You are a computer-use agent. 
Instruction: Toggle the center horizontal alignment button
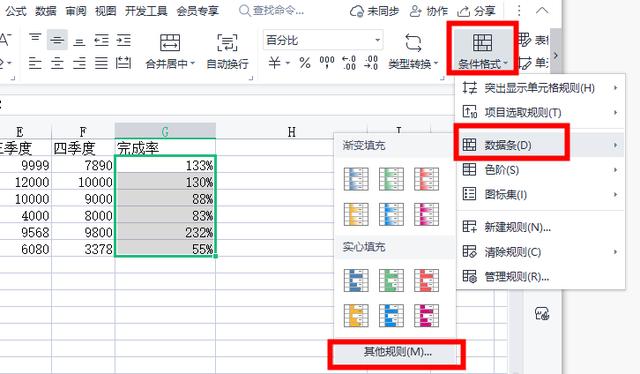coord(57,63)
